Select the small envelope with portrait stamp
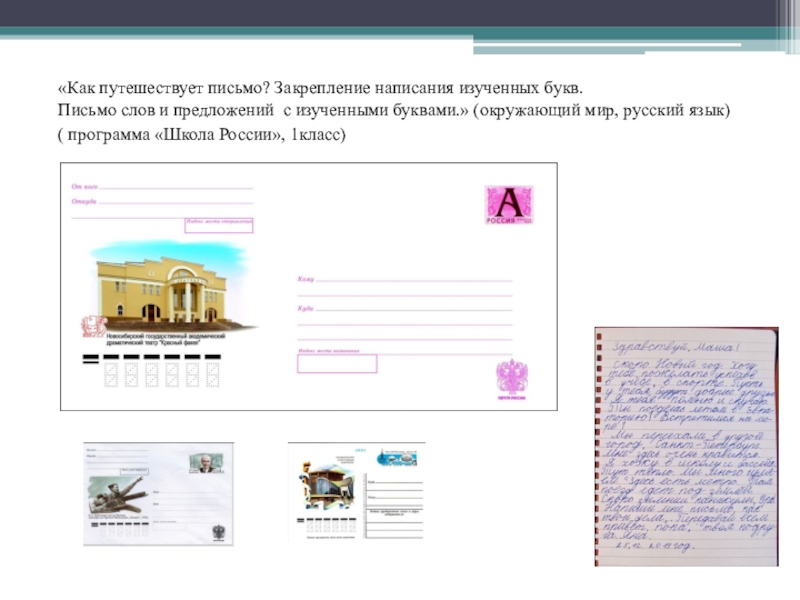Image resolution: width=800 pixels, height=600 pixels. coord(159,494)
